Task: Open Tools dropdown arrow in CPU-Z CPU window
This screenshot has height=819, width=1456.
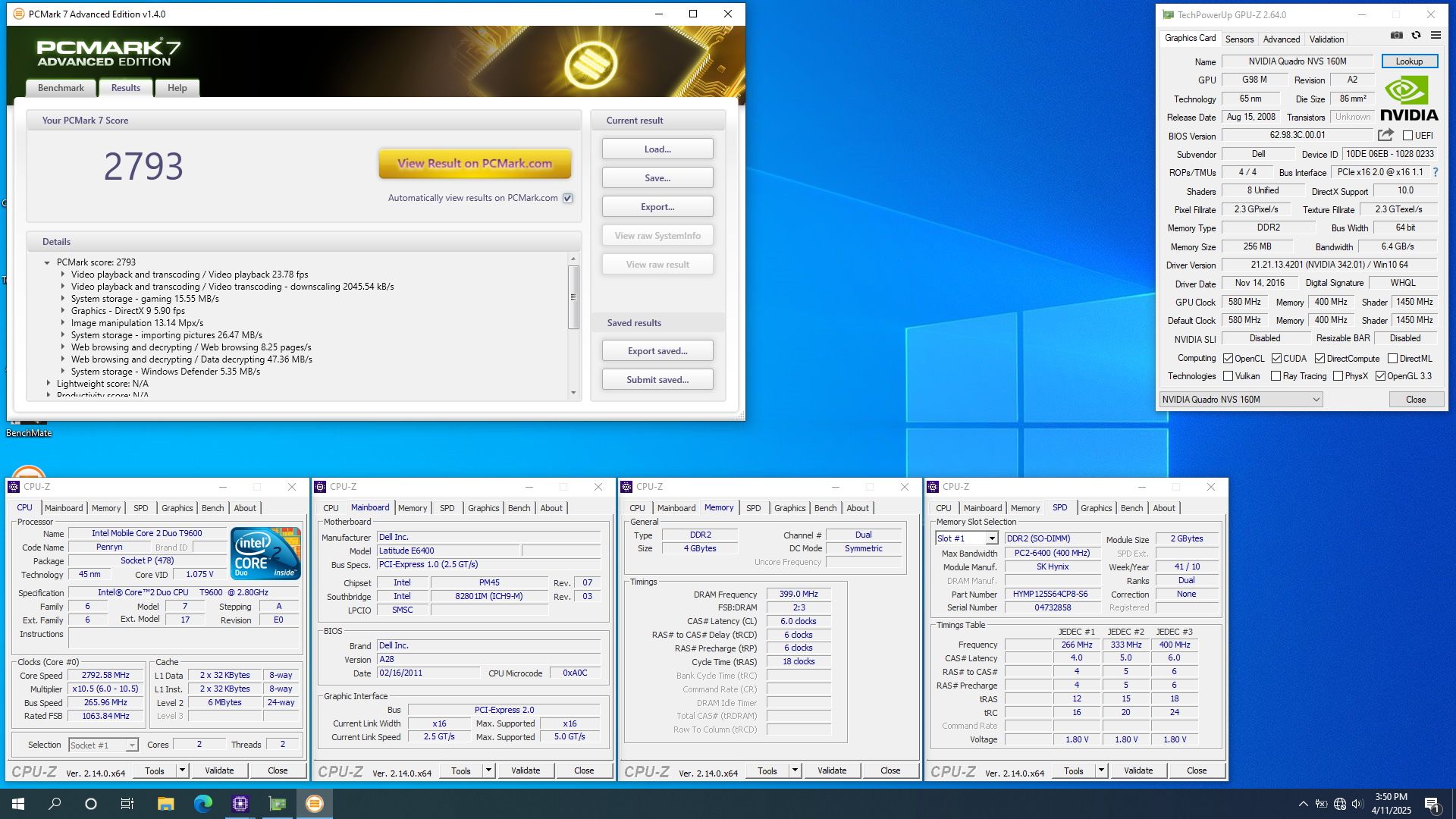Action: [x=182, y=770]
